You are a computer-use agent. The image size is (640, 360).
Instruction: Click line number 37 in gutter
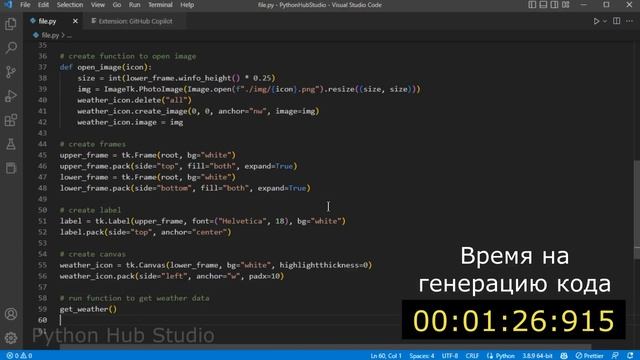[x=42, y=67]
